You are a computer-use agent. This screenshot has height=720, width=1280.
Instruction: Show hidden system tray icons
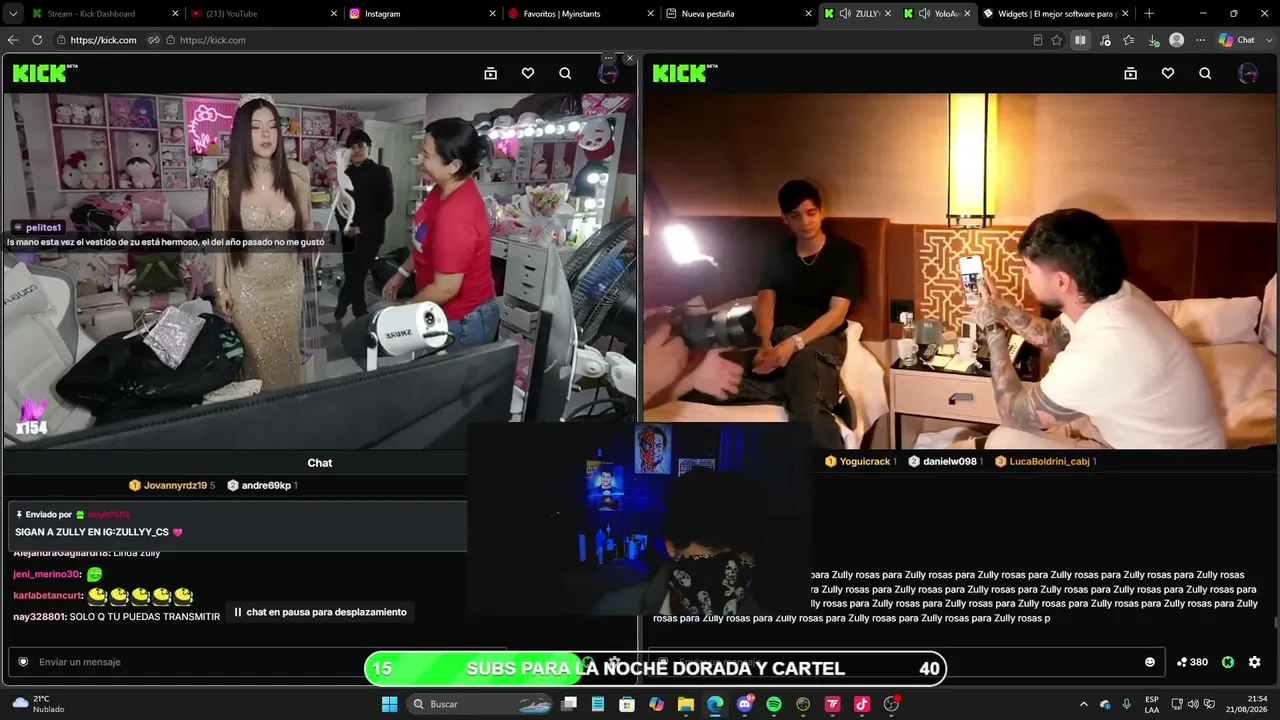pyautogui.click(x=1083, y=704)
